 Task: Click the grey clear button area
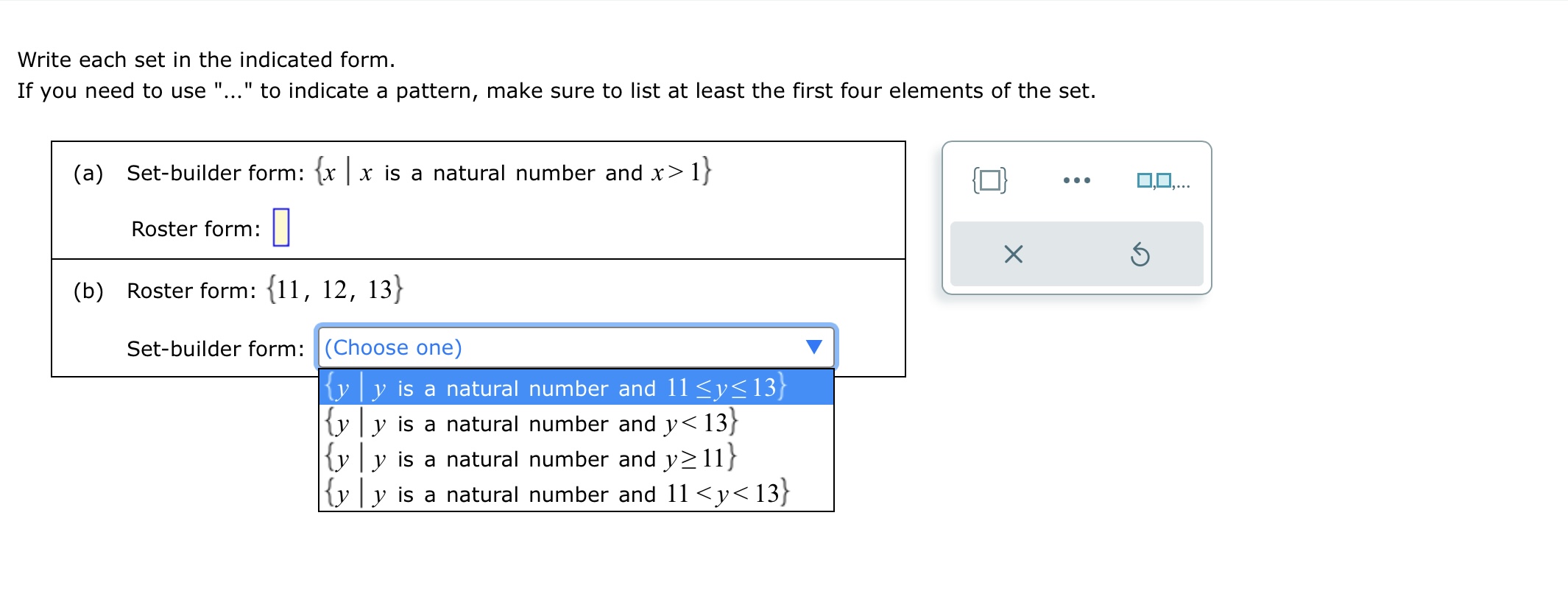pyautogui.click(x=1078, y=254)
